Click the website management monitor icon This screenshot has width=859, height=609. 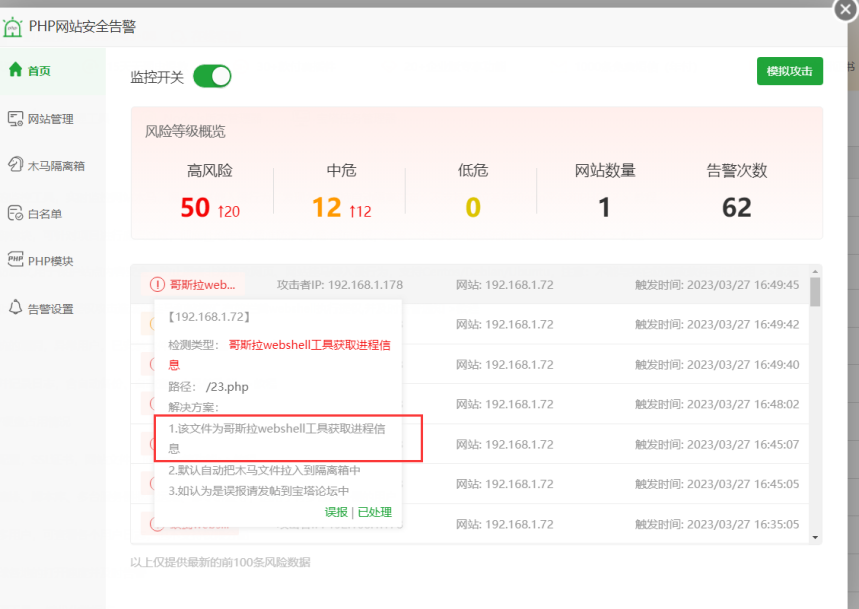click(x=15, y=119)
